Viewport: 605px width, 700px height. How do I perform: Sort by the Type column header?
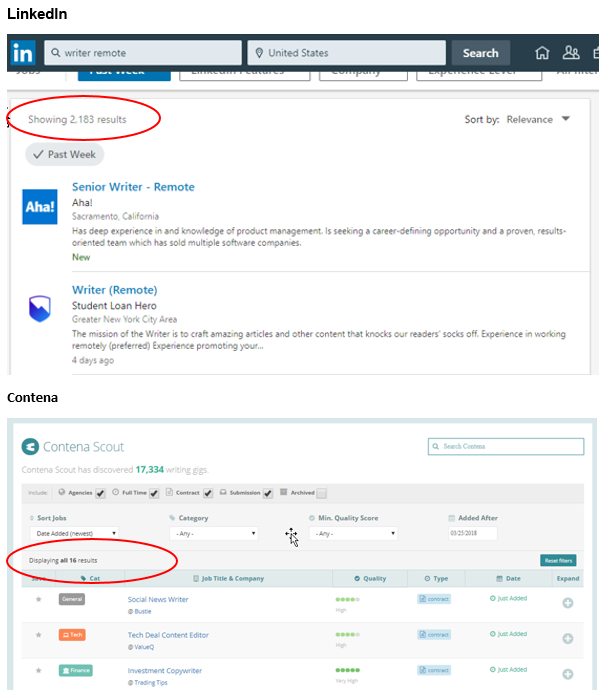click(x=436, y=579)
